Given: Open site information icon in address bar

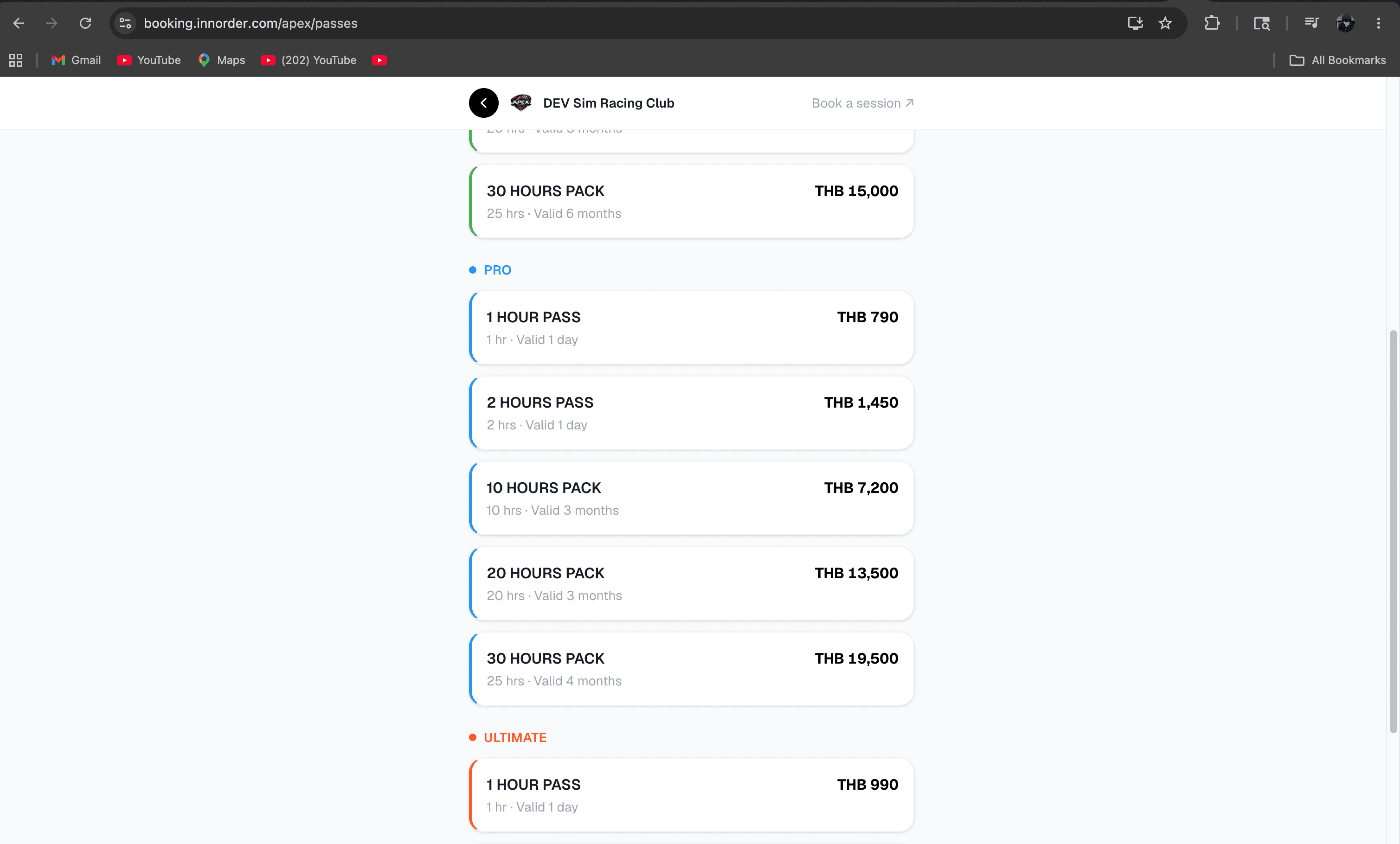Looking at the screenshot, I should click(125, 23).
